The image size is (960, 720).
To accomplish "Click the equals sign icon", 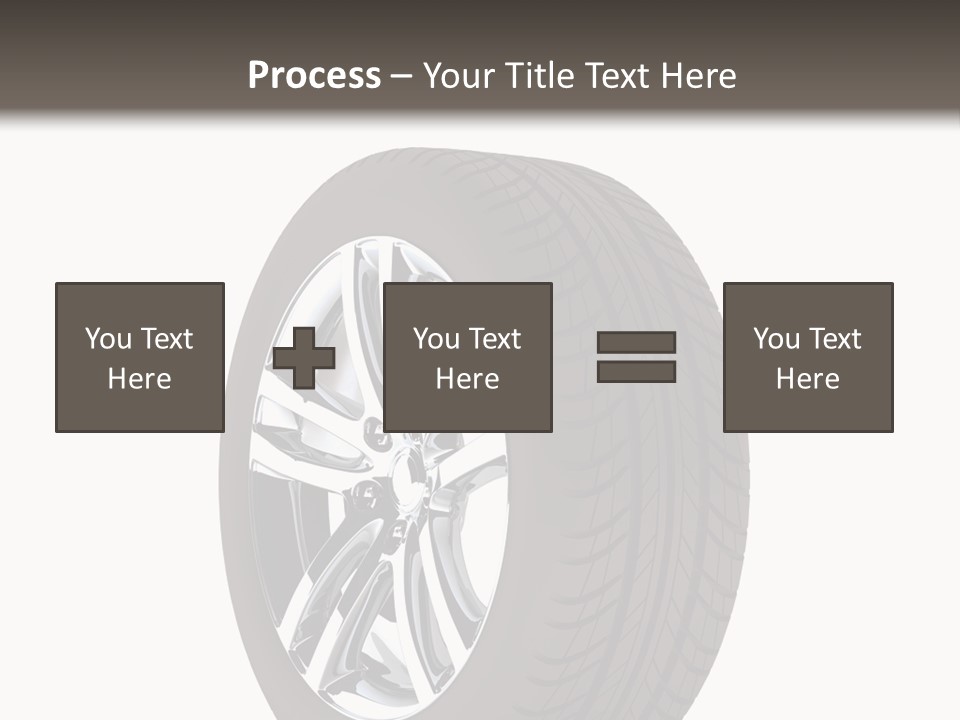I will point(636,357).
